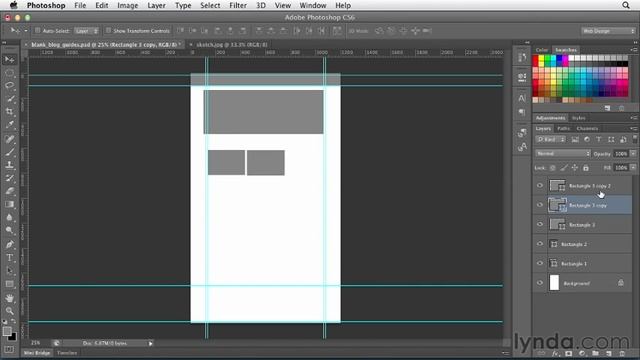This screenshot has width=640, height=360.
Task: Select the Brush tool
Action: (x=9, y=152)
